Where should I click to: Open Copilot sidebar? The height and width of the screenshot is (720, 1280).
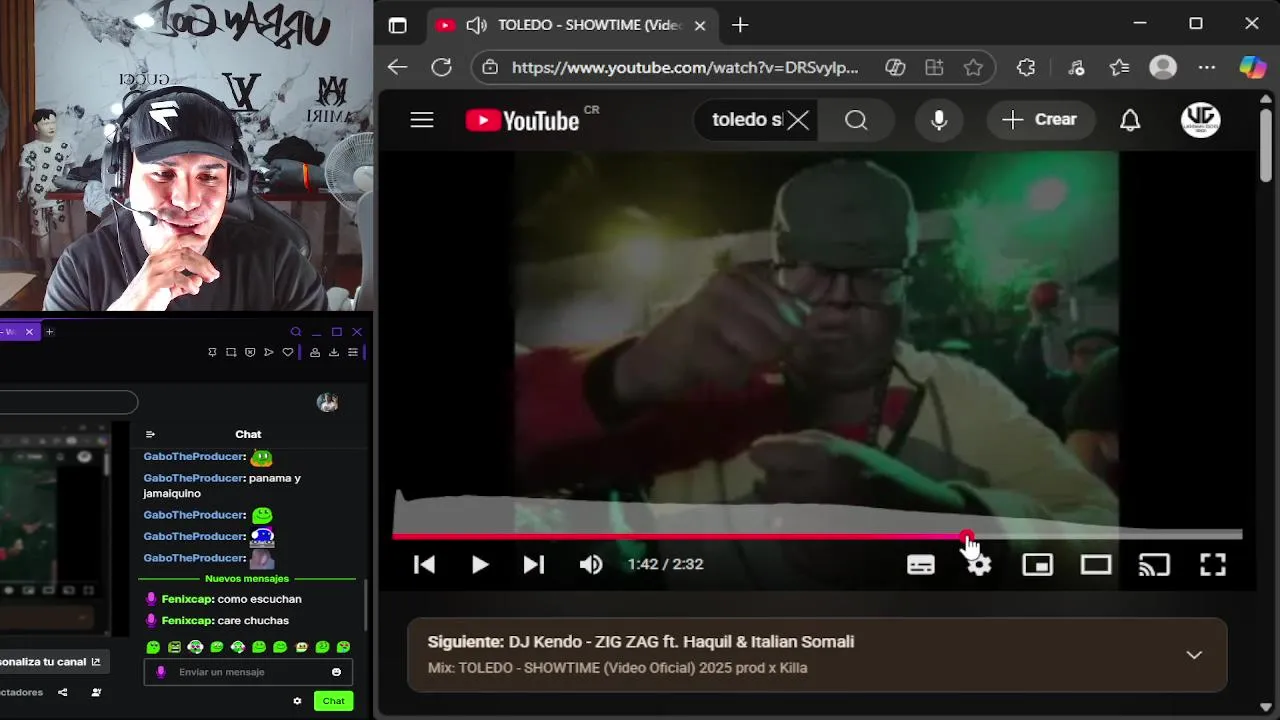click(1252, 67)
